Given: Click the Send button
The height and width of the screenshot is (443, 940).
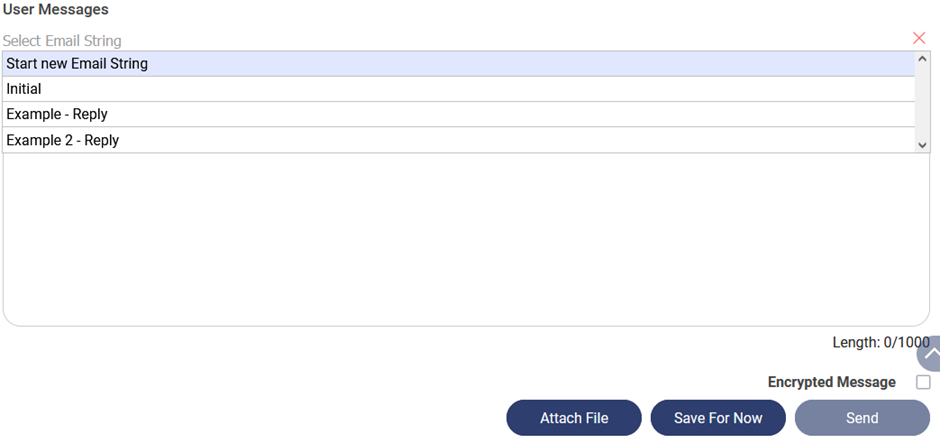Looking at the screenshot, I should point(862,418).
